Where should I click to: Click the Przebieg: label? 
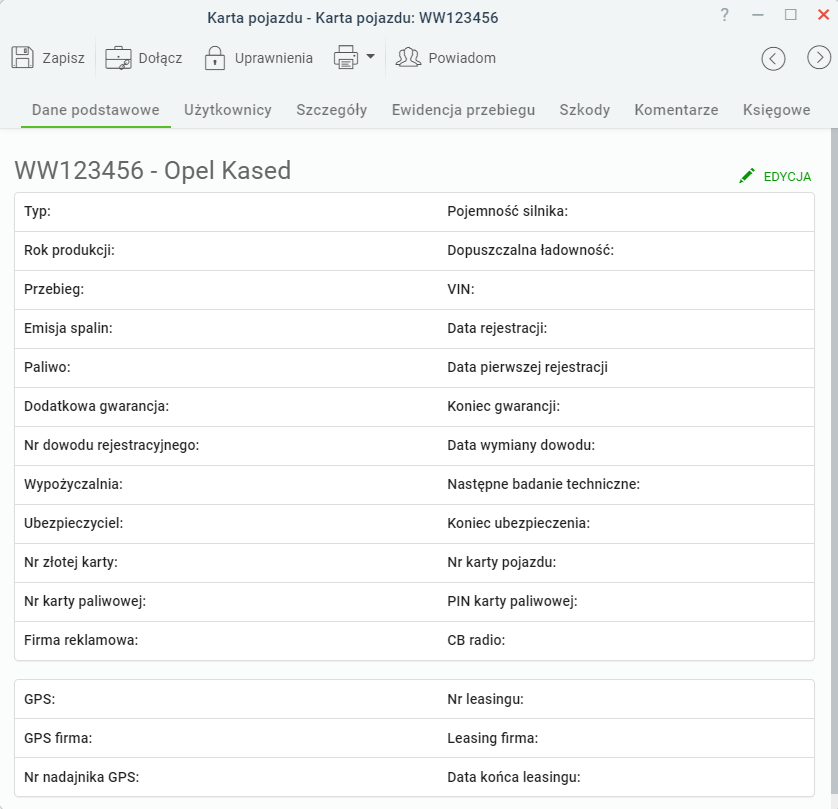click(x=54, y=289)
